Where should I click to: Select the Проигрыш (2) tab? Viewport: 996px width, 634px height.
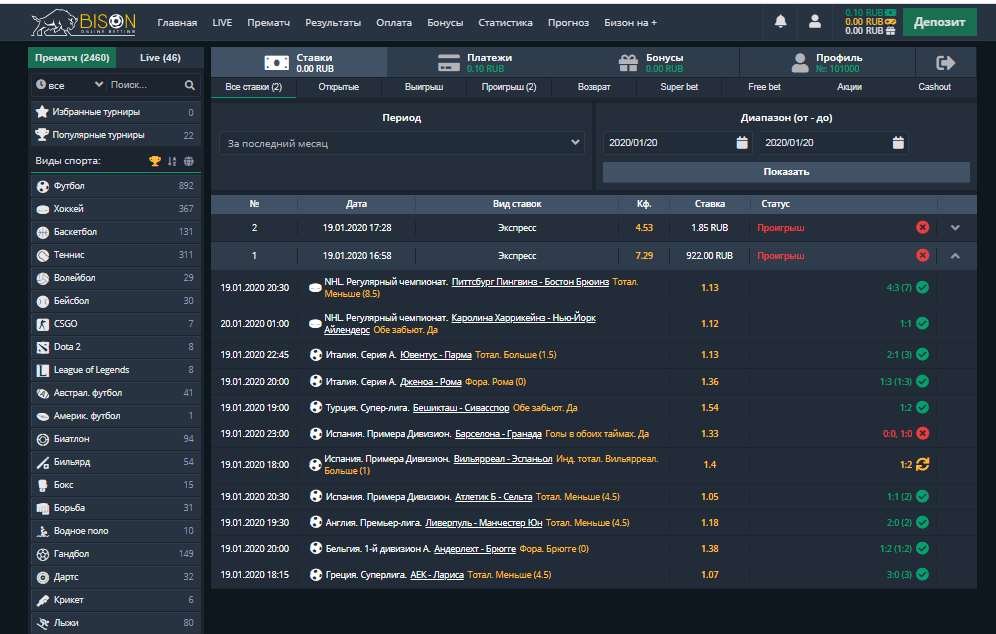click(x=509, y=87)
